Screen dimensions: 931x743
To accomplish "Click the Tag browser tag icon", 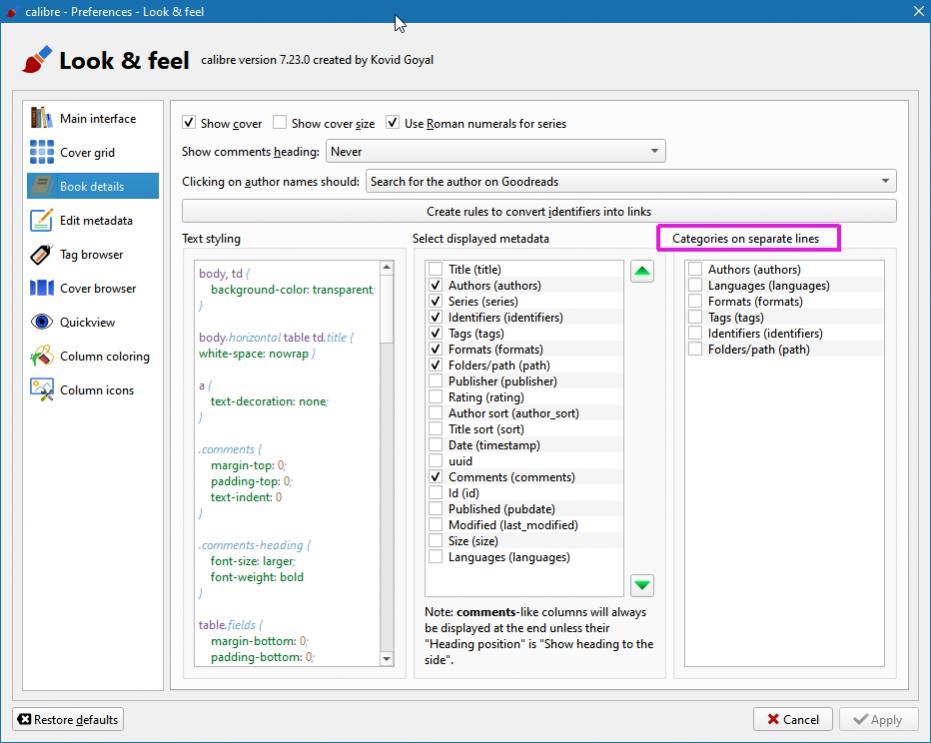I will click(41, 254).
